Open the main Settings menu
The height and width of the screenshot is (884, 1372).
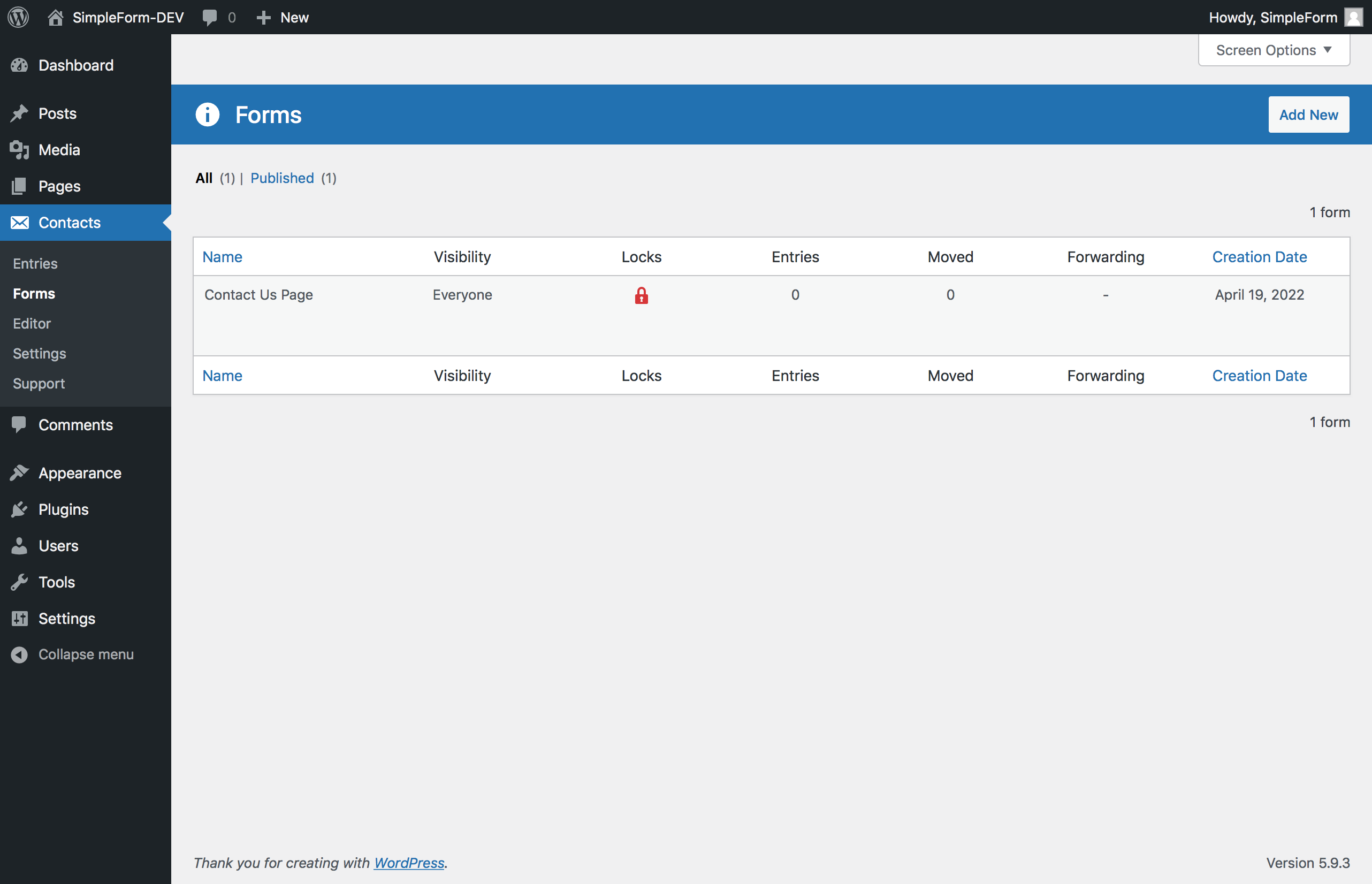pos(86,618)
